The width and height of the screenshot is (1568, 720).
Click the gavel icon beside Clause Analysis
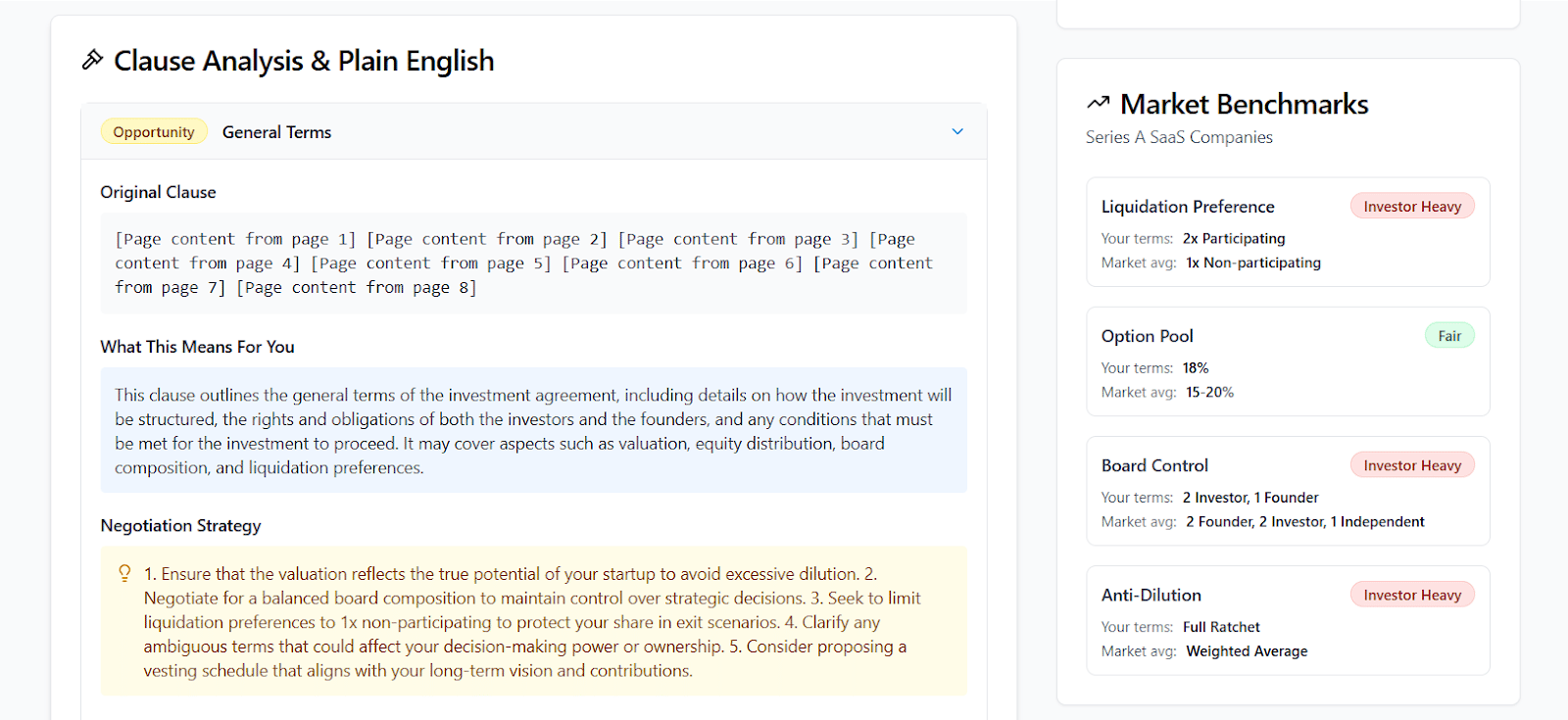coord(92,61)
